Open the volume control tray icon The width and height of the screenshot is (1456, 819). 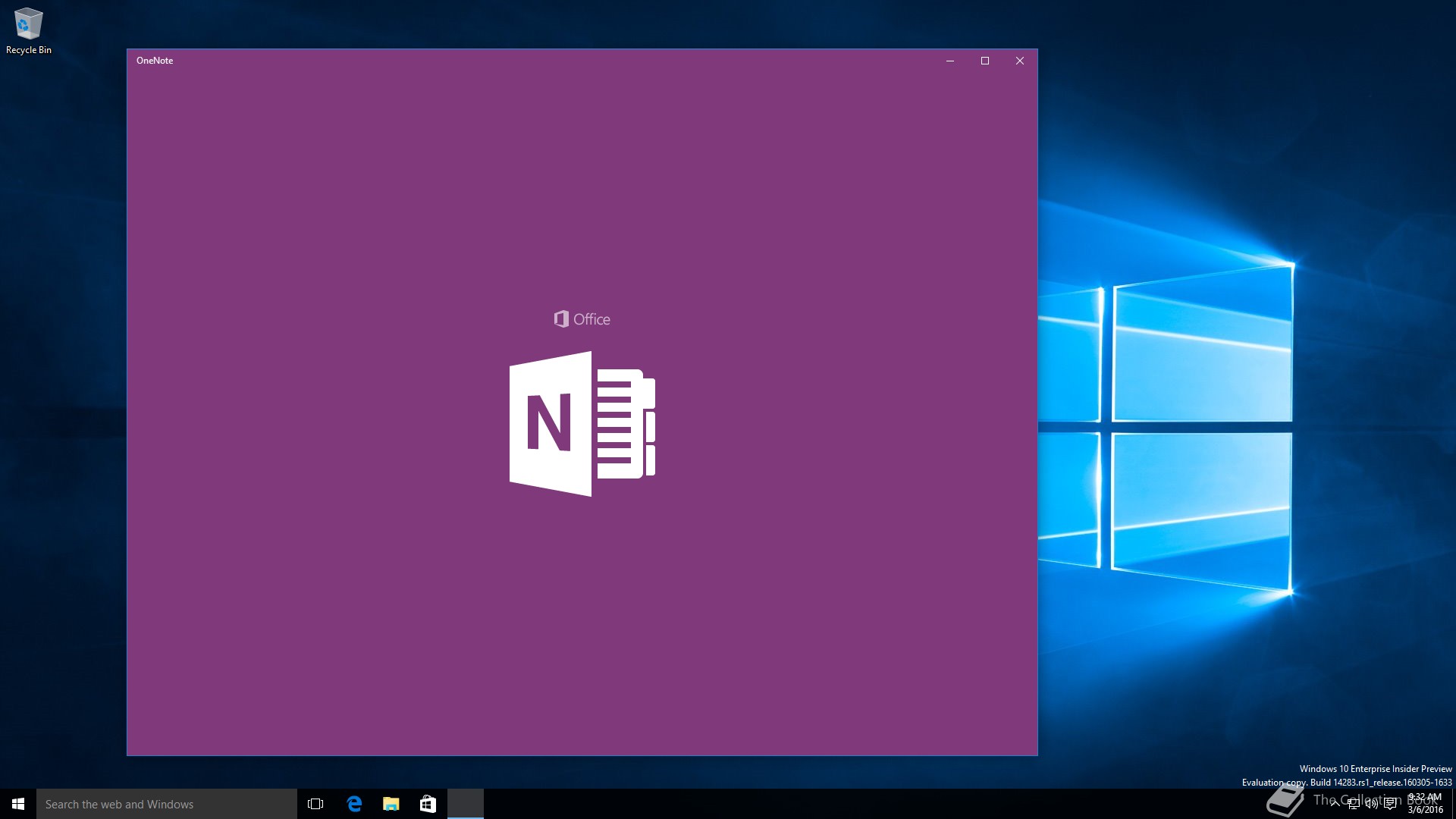pos(1372,804)
